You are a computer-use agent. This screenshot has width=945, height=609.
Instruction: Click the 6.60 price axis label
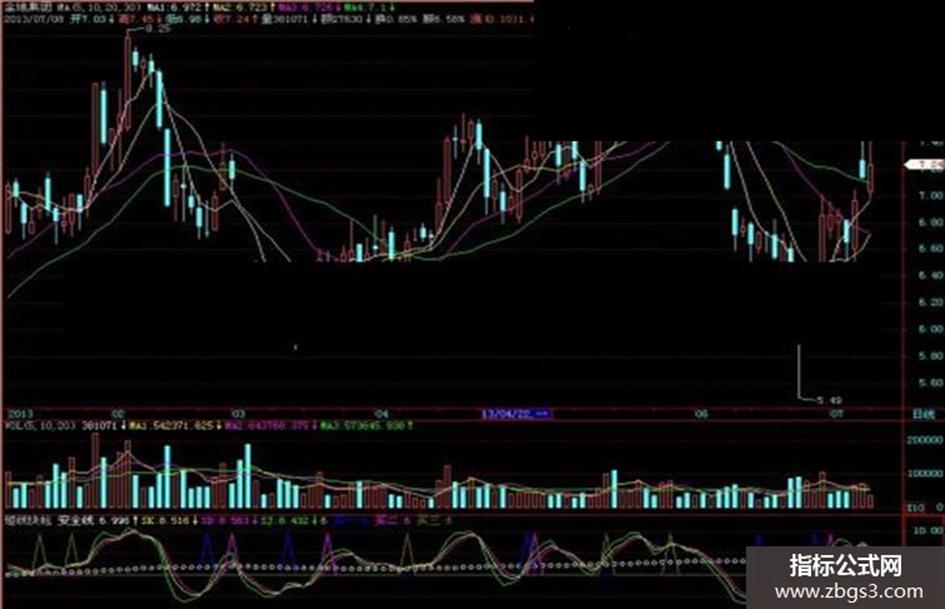pyautogui.click(x=930, y=248)
